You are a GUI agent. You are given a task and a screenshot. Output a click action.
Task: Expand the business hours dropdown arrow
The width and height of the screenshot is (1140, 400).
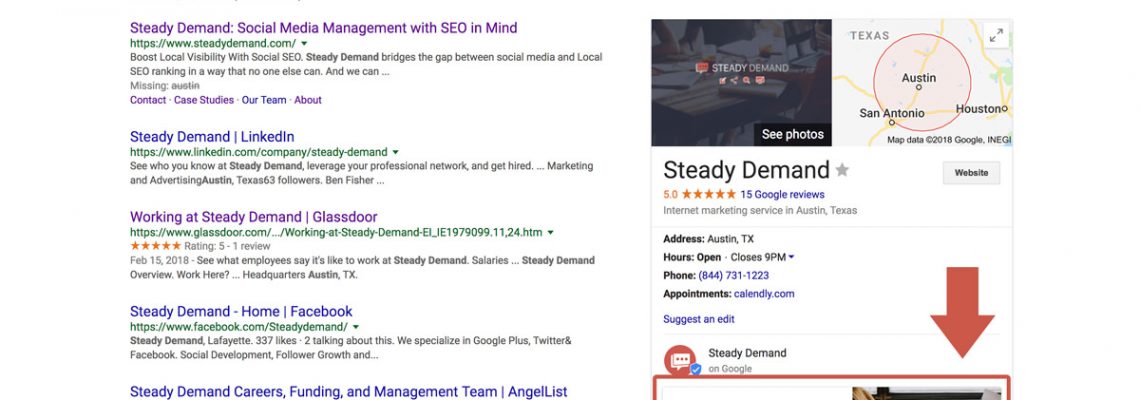pyautogui.click(x=792, y=257)
